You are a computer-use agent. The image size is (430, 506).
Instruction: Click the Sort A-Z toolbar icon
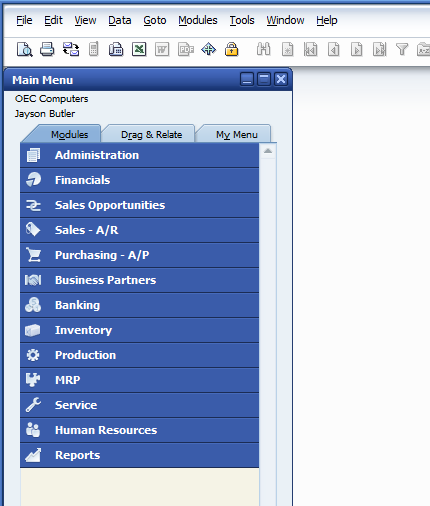click(423, 50)
